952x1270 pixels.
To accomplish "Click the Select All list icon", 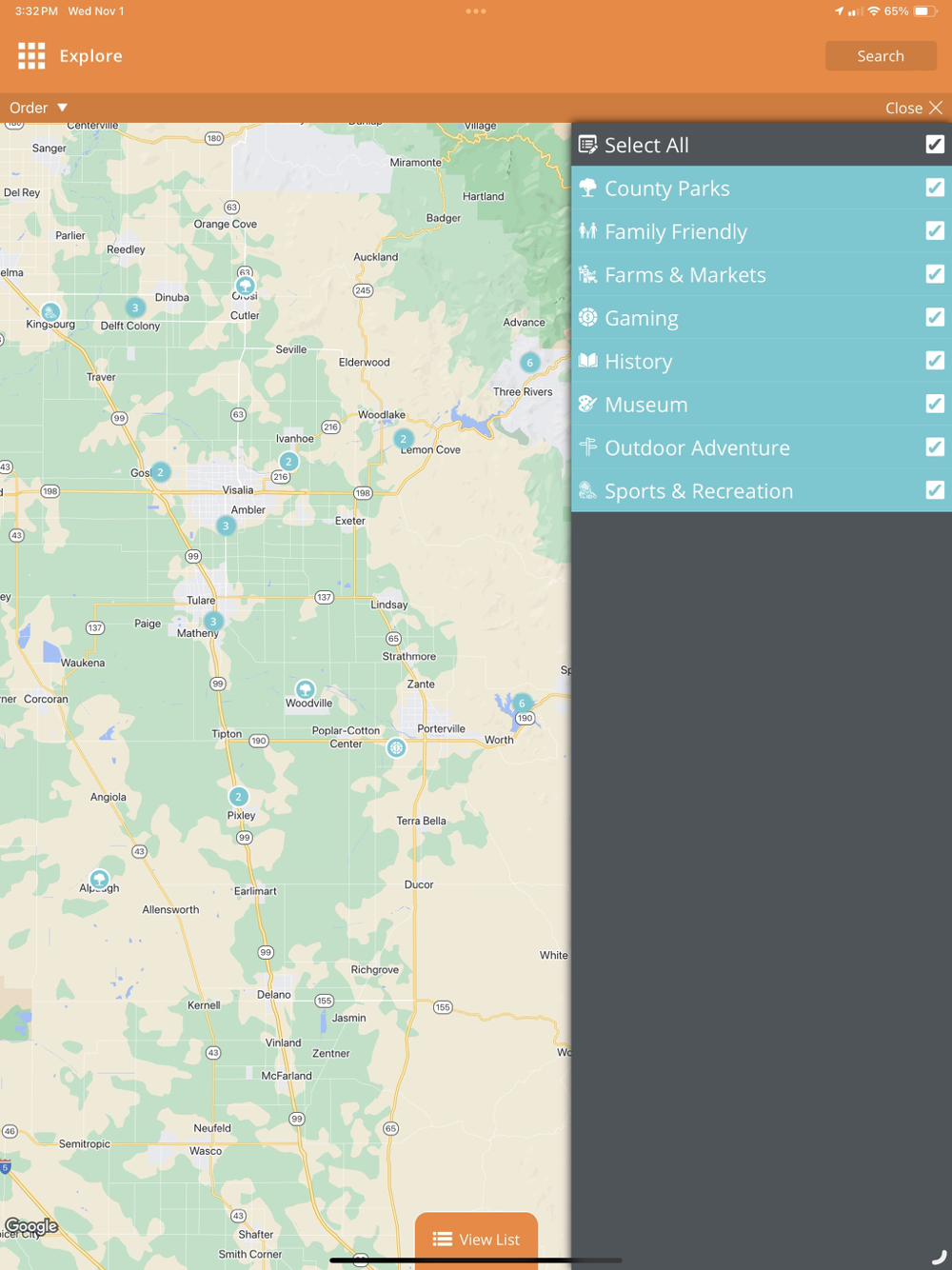I will [x=588, y=145].
